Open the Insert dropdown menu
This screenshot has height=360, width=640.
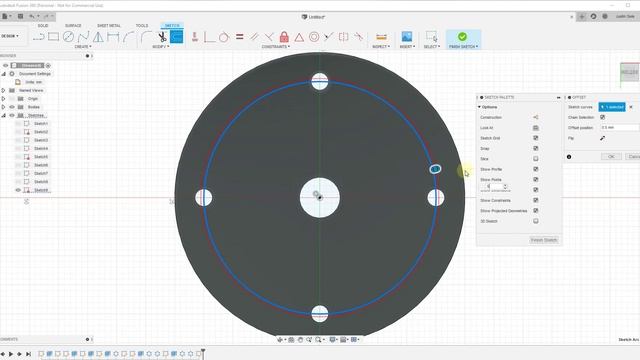[x=407, y=47]
